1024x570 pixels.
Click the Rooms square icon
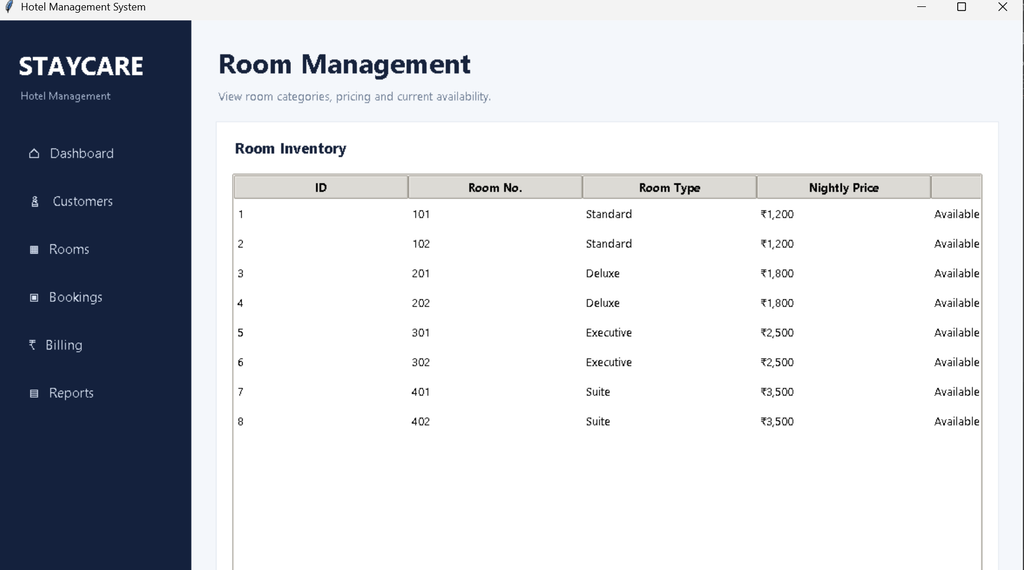tap(34, 249)
